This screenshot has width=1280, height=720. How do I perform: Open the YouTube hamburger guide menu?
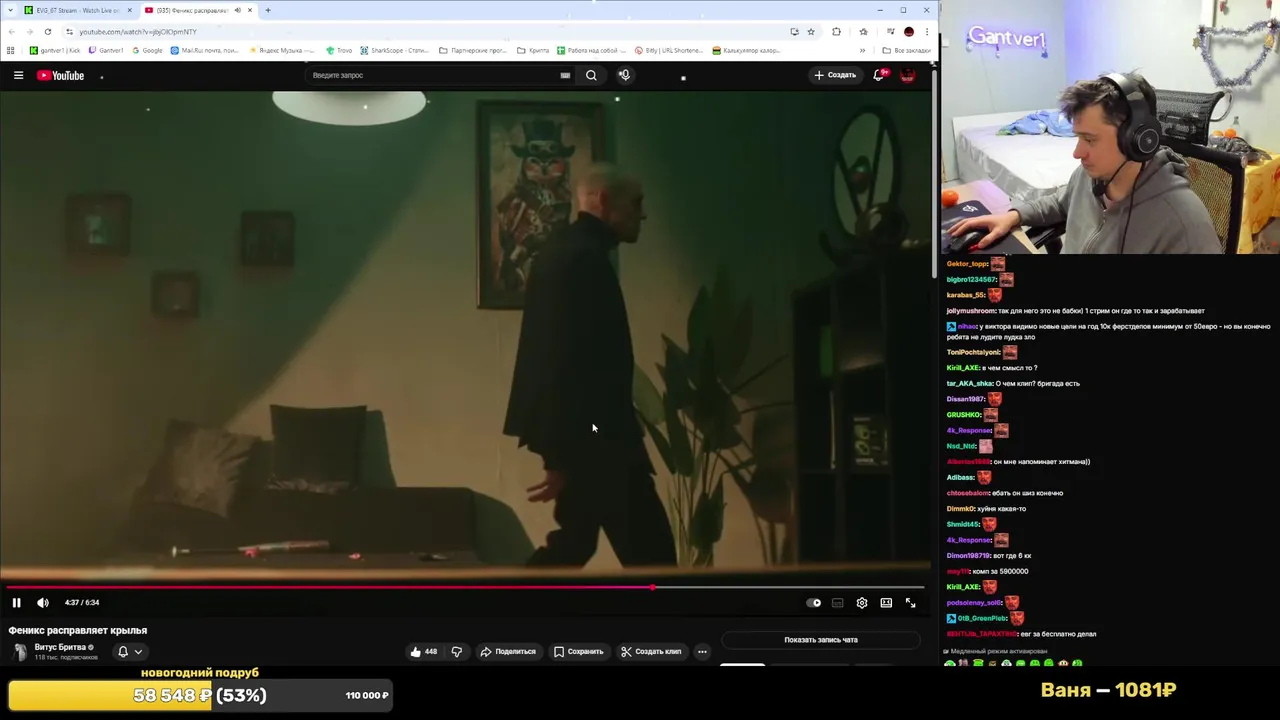pos(18,75)
